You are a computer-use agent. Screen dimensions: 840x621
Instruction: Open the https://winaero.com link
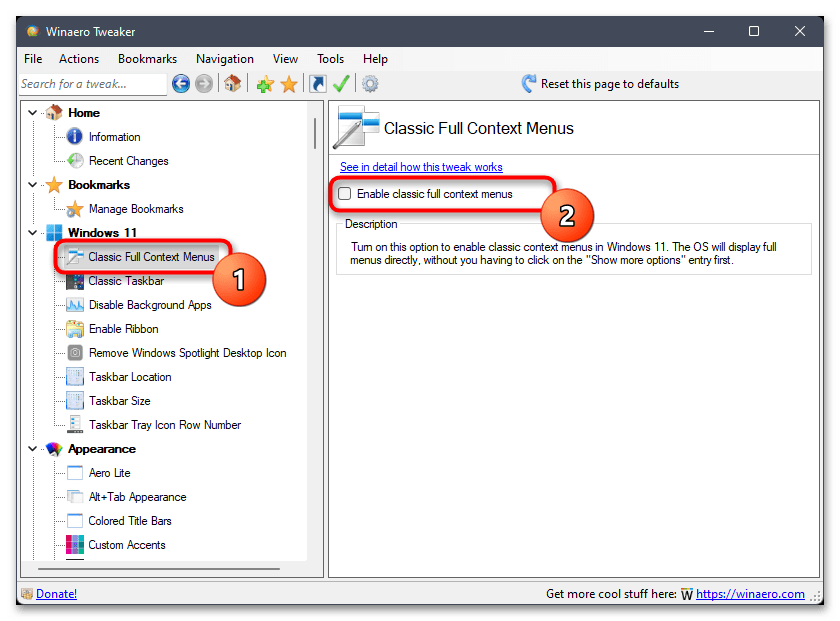point(750,594)
